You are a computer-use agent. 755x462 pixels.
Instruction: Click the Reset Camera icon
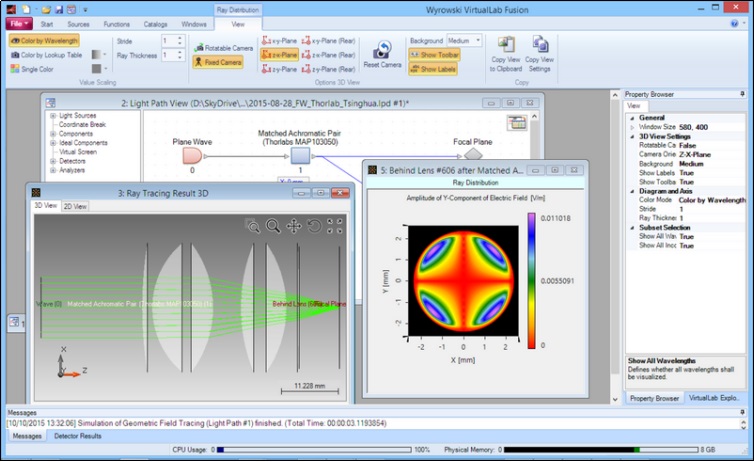[x=382, y=51]
